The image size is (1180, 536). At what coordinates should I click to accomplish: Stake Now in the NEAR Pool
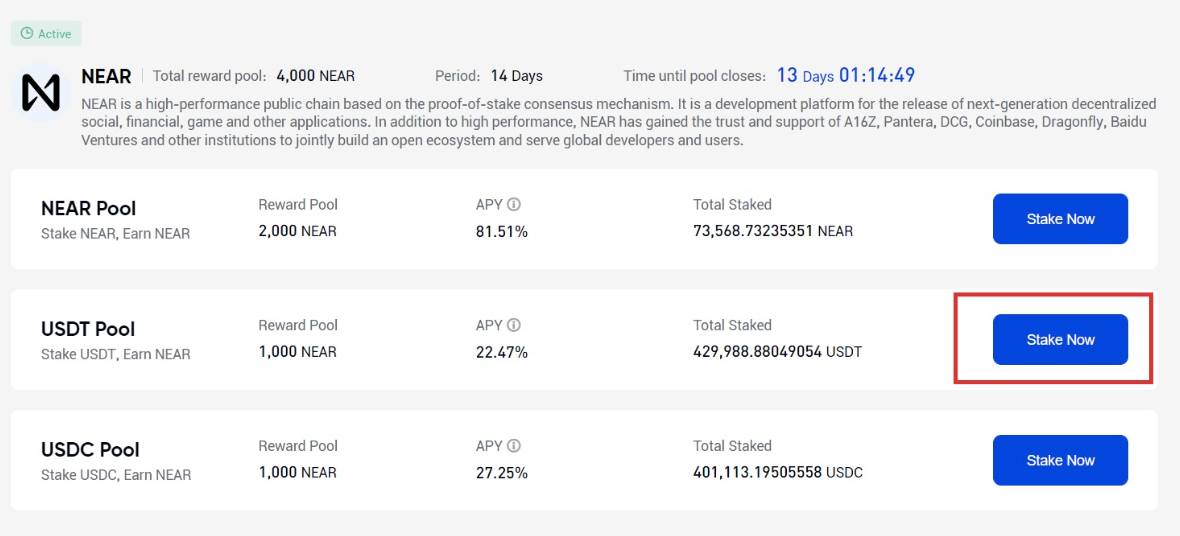click(x=1060, y=219)
